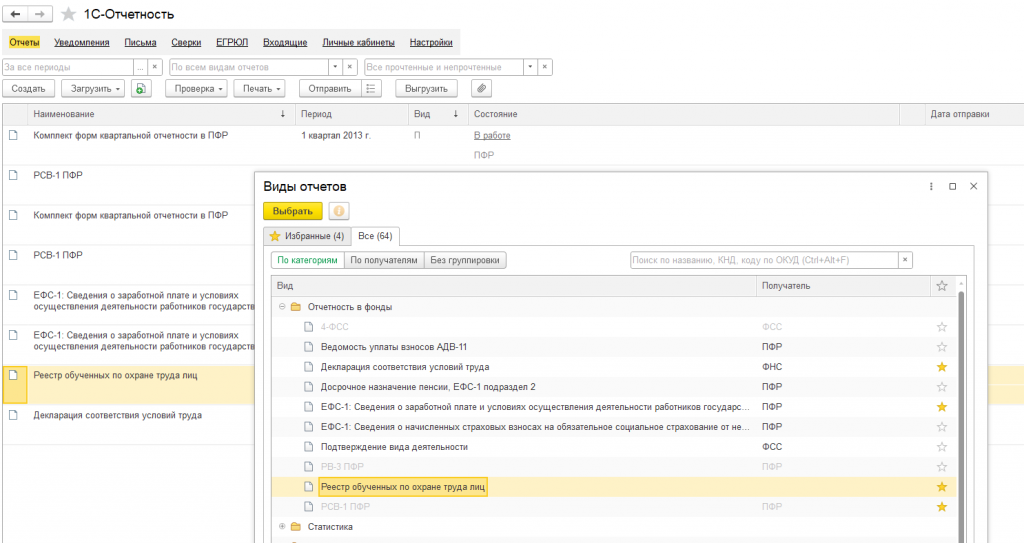The image size is (1024, 543).
Task: Click the star column header in Виды отчетов
Action: 942,286
